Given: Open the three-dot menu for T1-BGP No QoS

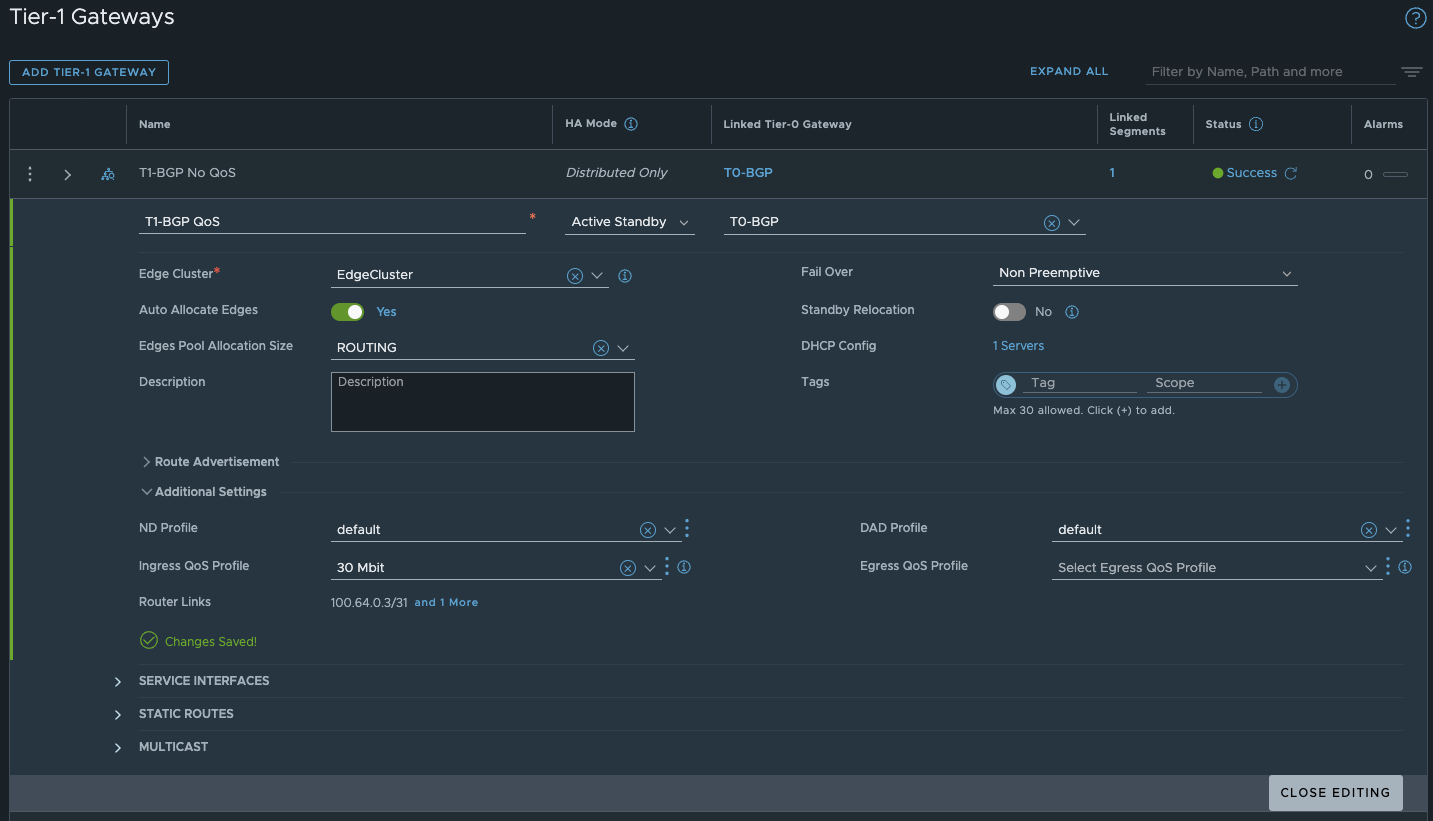Looking at the screenshot, I should 29,173.
